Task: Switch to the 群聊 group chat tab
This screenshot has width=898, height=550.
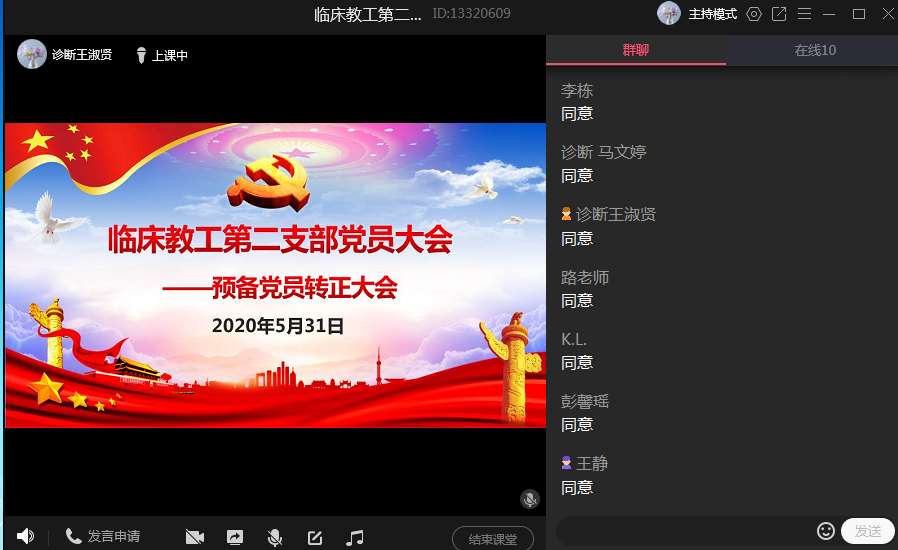Action: [x=636, y=50]
